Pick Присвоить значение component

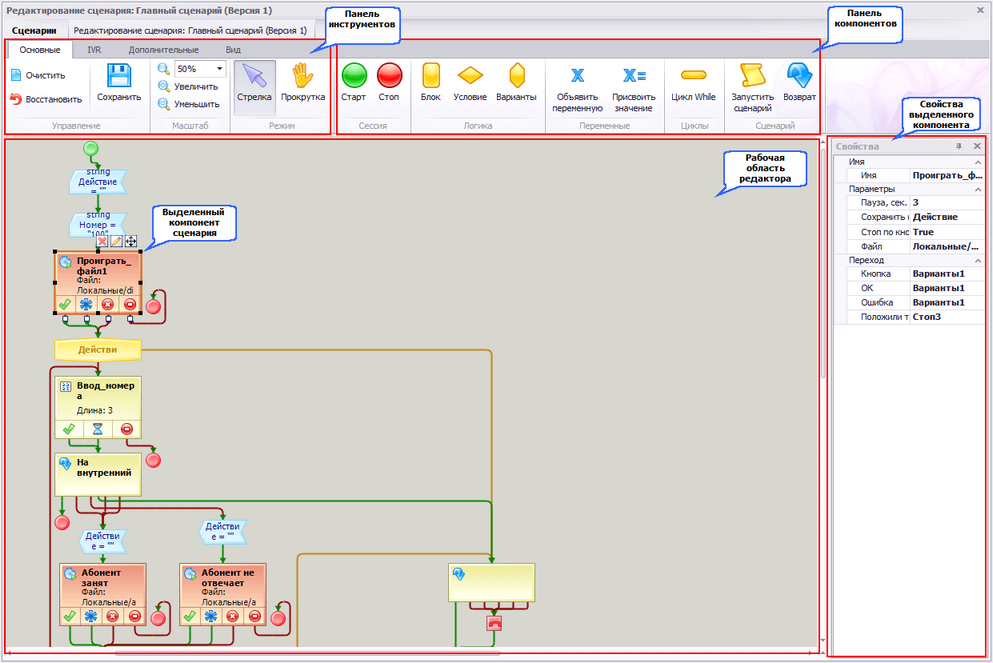pyautogui.click(x=633, y=88)
